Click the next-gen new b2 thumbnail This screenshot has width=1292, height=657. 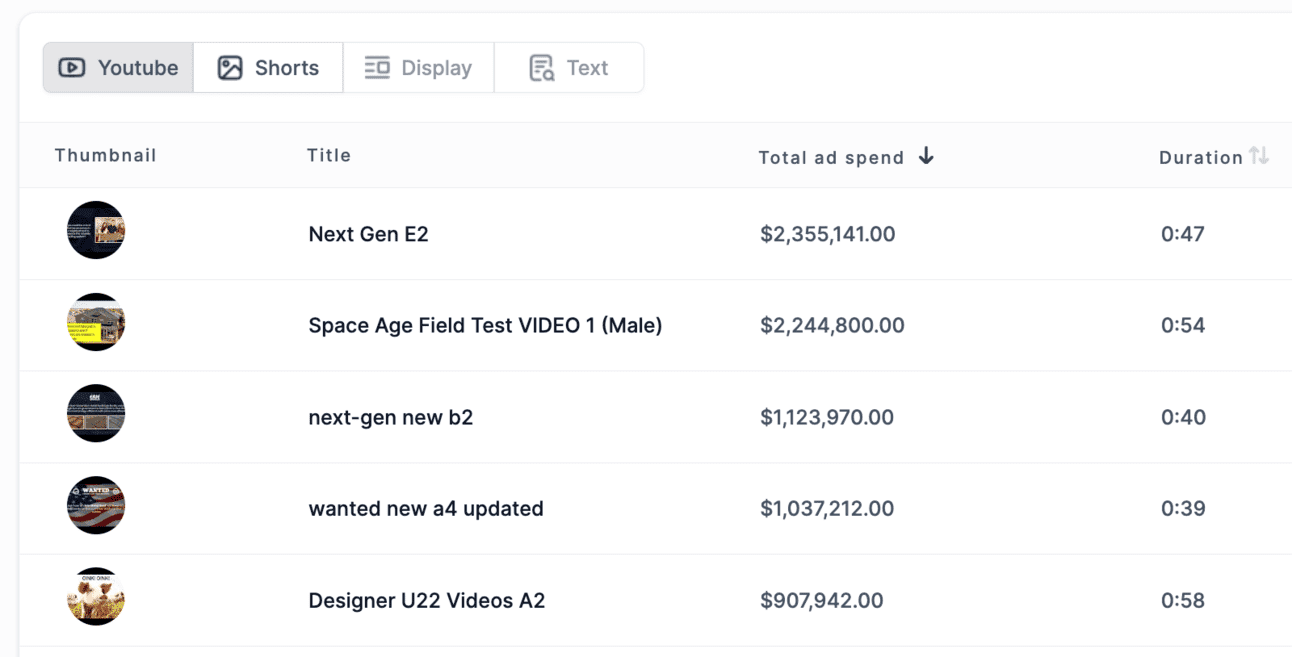pos(96,414)
